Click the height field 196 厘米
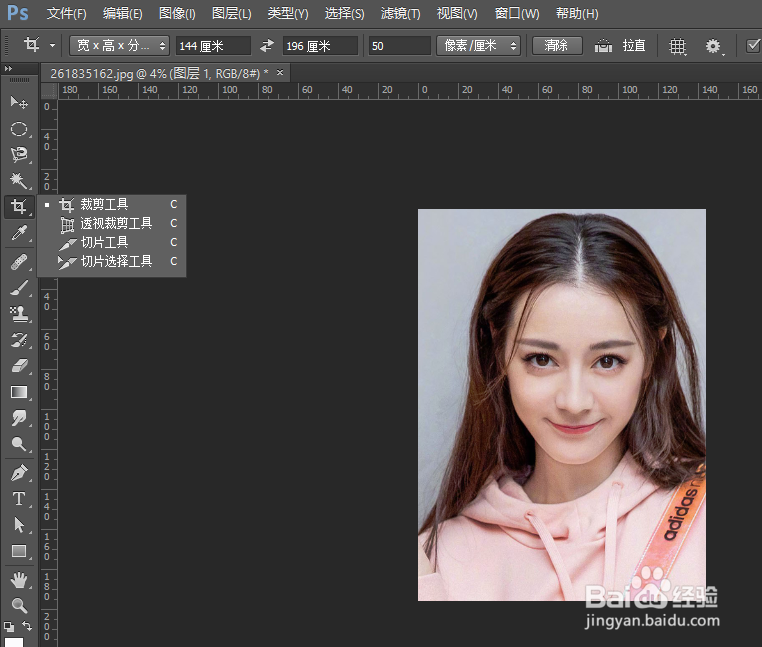The width and height of the screenshot is (762, 647). (320, 46)
